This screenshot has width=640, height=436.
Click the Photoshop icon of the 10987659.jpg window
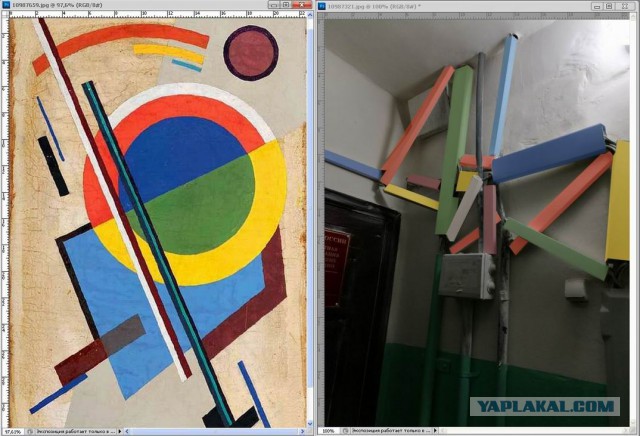click(6, 5)
